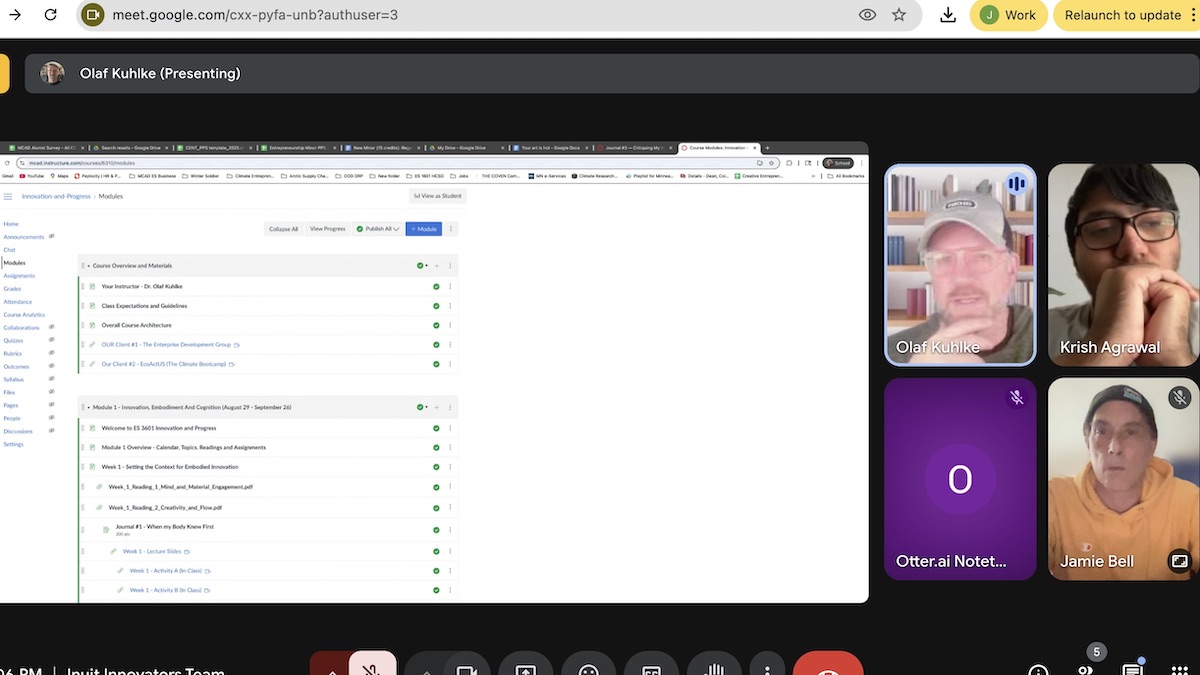Click the Relaunch to update button
Image resolution: width=1200 pixels, height=675 pixels.
(1123, 15)
